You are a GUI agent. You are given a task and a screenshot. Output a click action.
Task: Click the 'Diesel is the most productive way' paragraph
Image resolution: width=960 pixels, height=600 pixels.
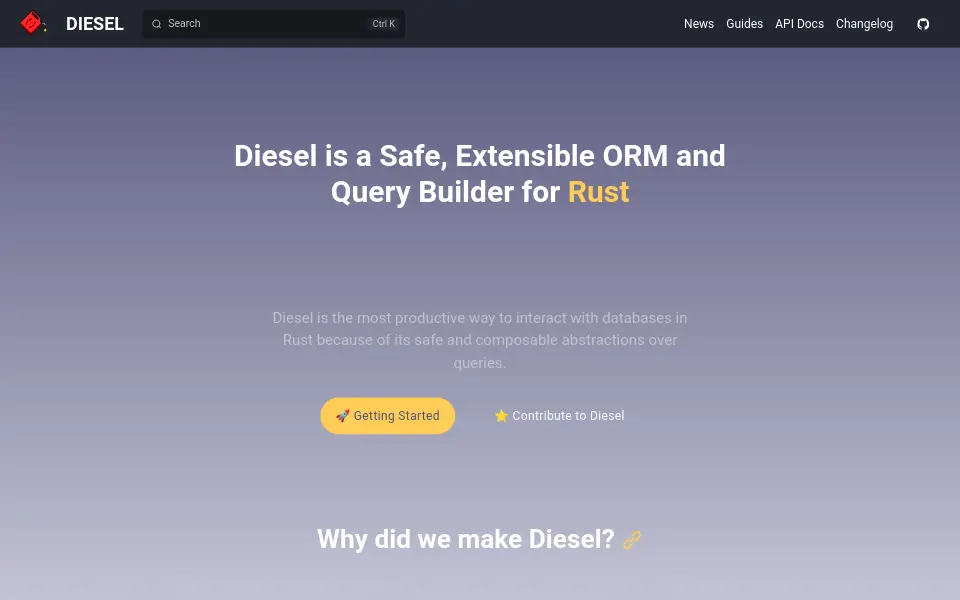[x=480, y=340]
